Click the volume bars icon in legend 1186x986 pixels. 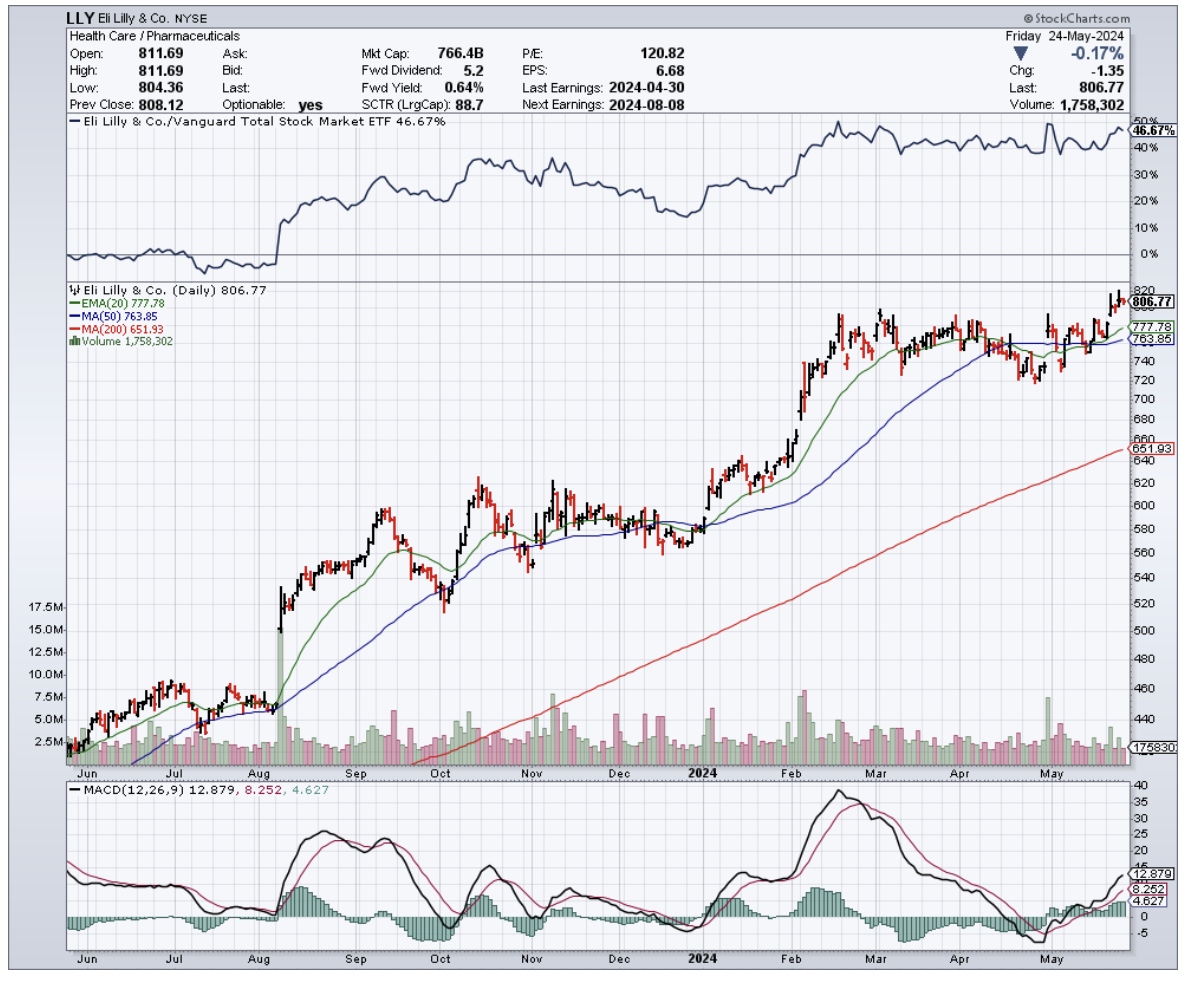tap(72, 341)
